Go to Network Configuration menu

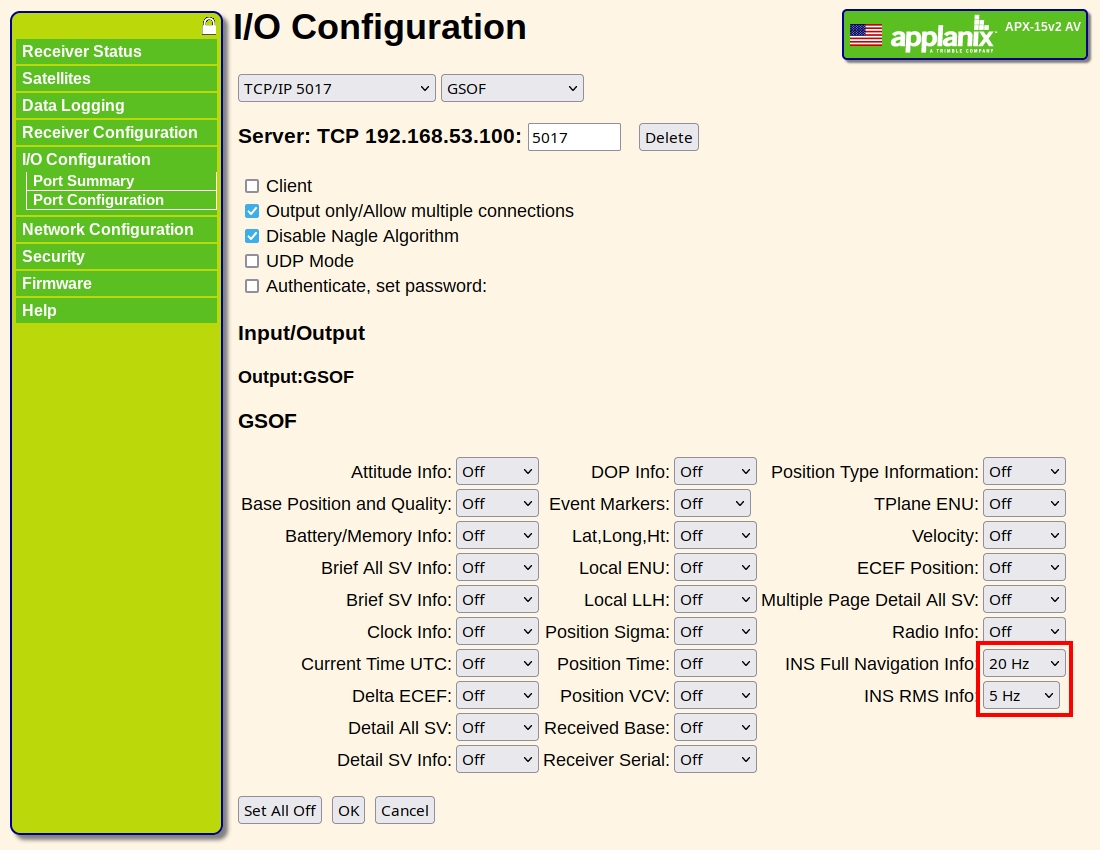(116, 229)
